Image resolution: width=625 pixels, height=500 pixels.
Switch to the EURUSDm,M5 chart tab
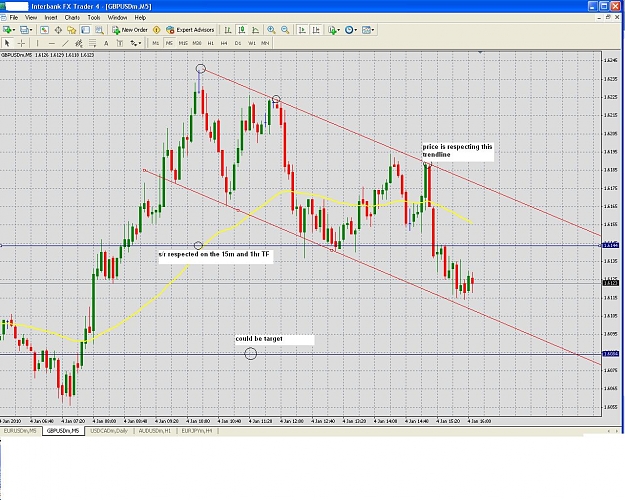coord(20,431)
